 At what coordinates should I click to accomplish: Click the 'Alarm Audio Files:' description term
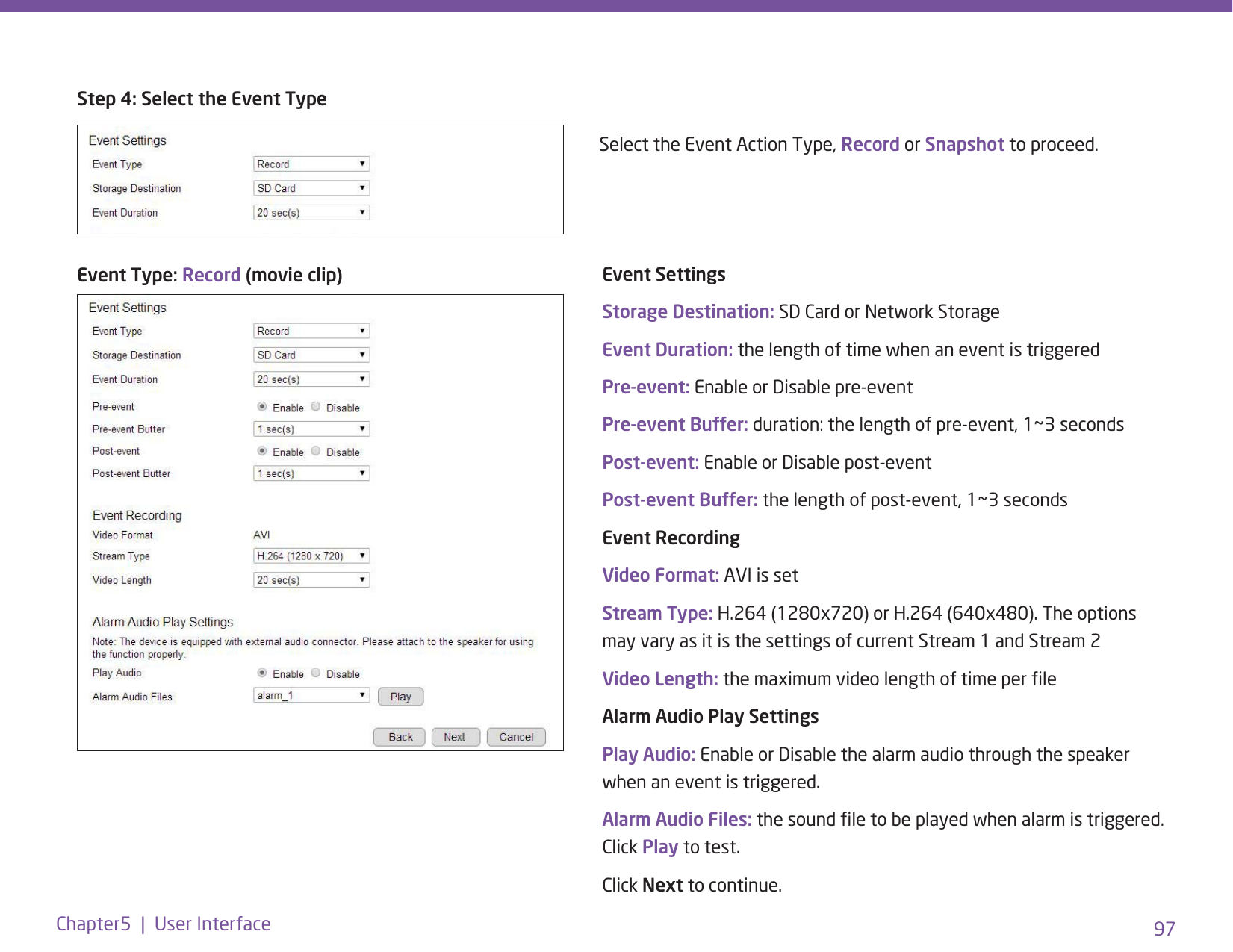coord(677,819)
